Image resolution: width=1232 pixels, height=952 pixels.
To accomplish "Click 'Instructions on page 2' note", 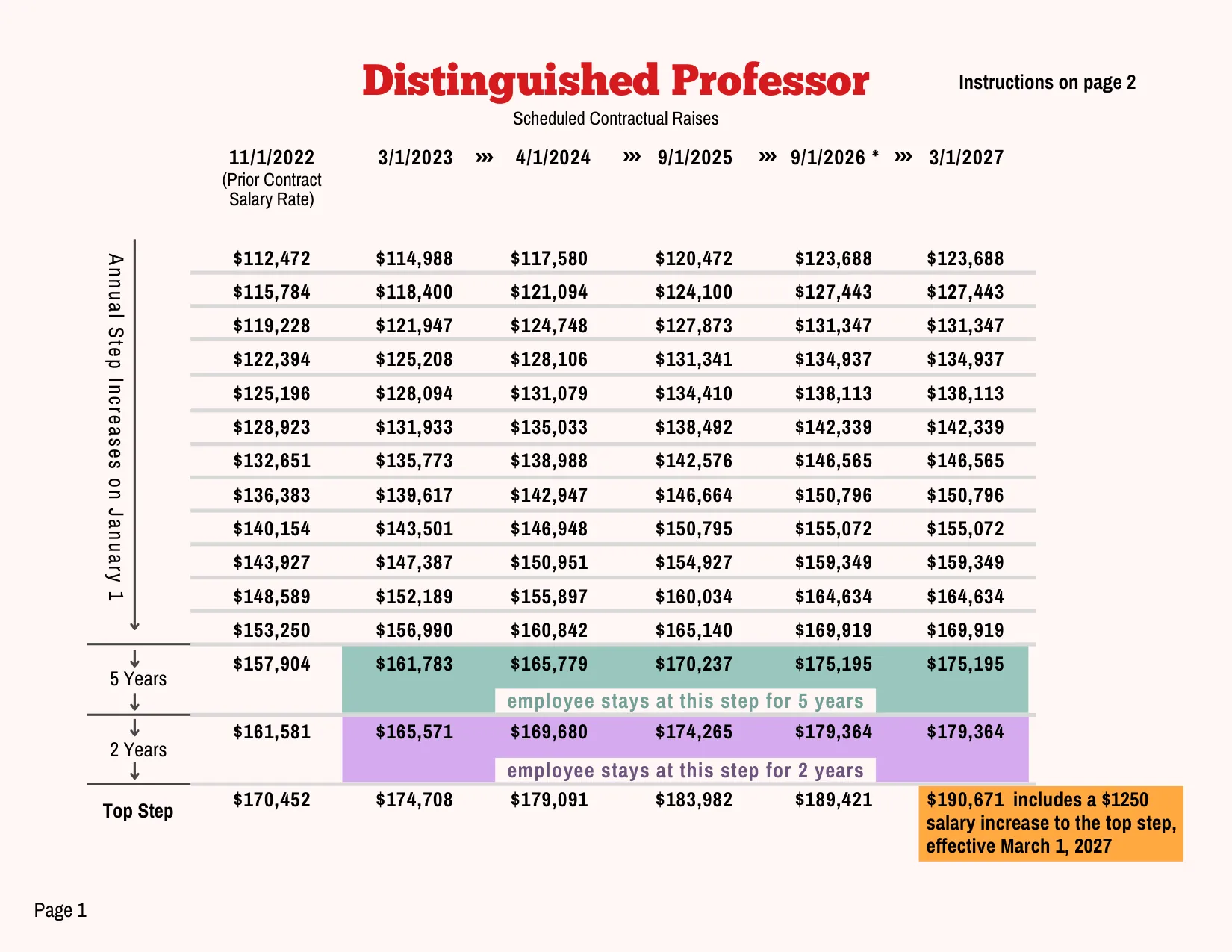I will click(1047, 82).
